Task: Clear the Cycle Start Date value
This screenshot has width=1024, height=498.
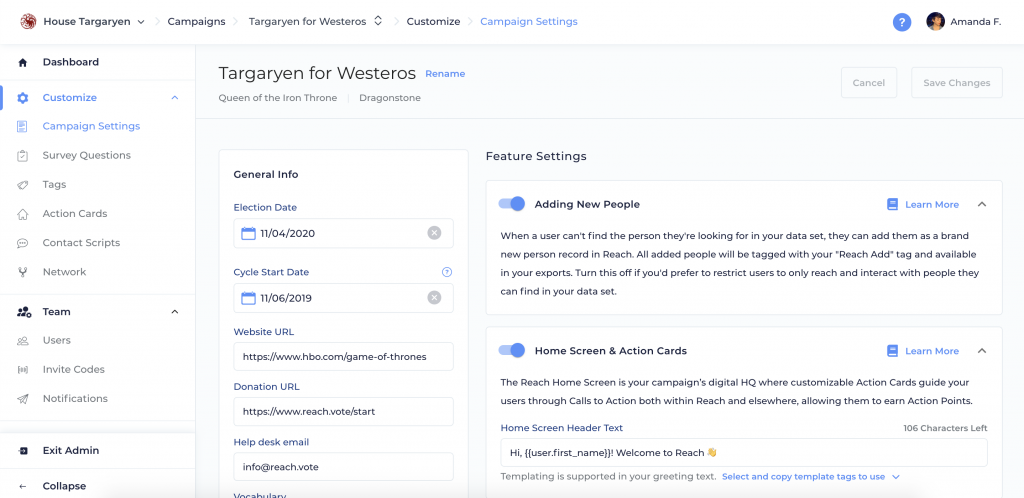Action: [x=434, y=298]
